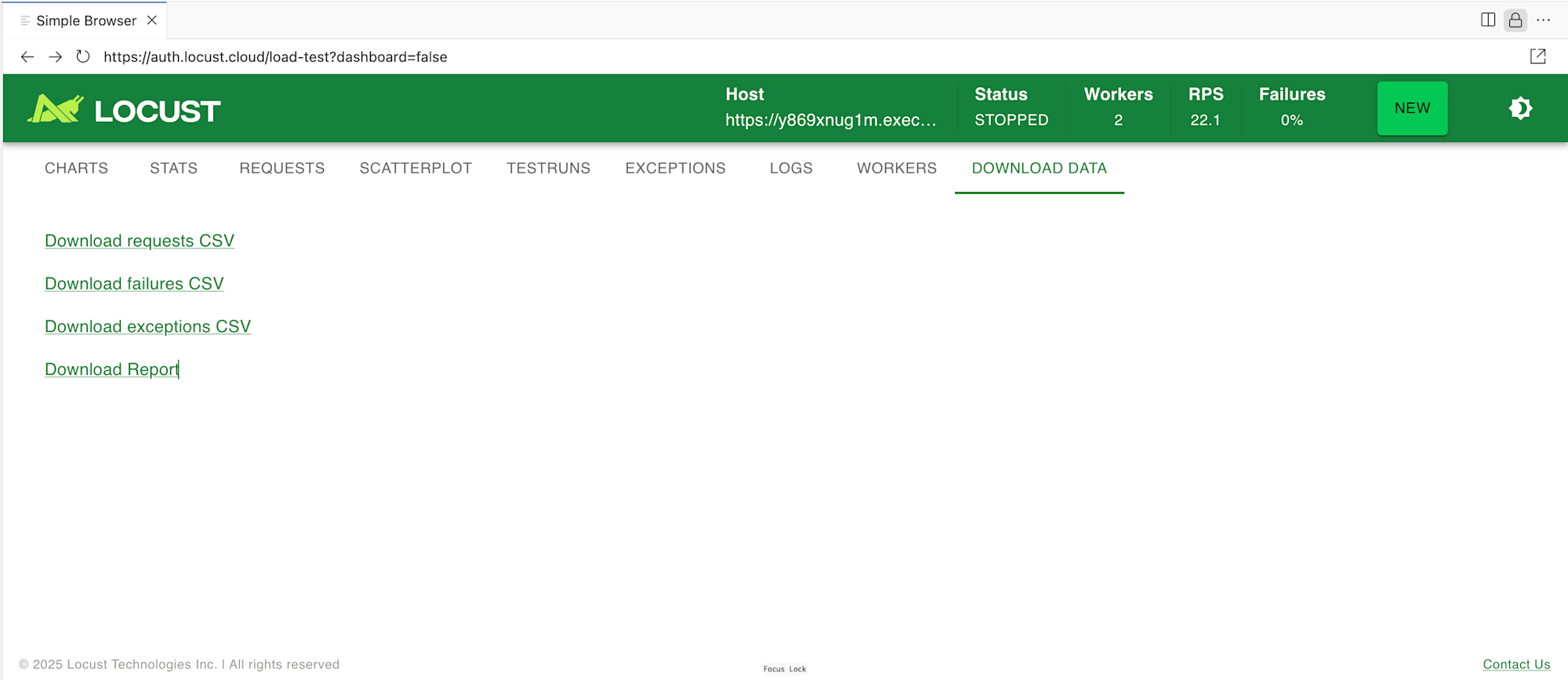Screen dimensions: 1568x680
Task: View the REQUESTS tab
Action: click(x=281, y=168)
